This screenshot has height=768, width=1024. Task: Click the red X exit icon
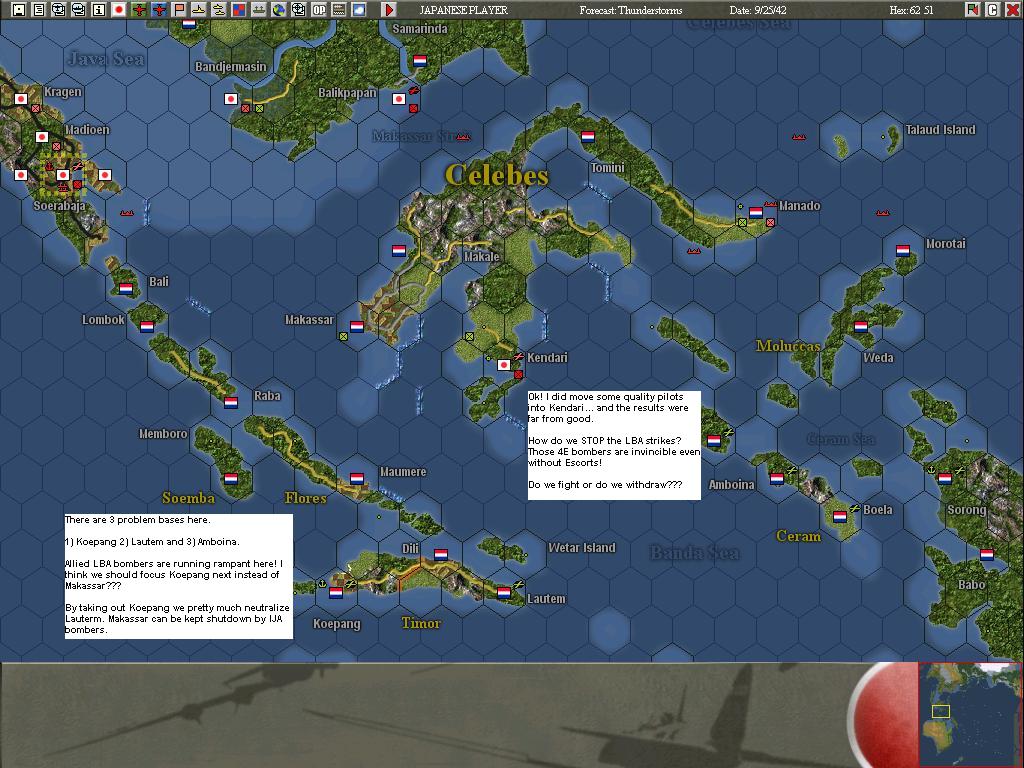tap(1012, 9)
